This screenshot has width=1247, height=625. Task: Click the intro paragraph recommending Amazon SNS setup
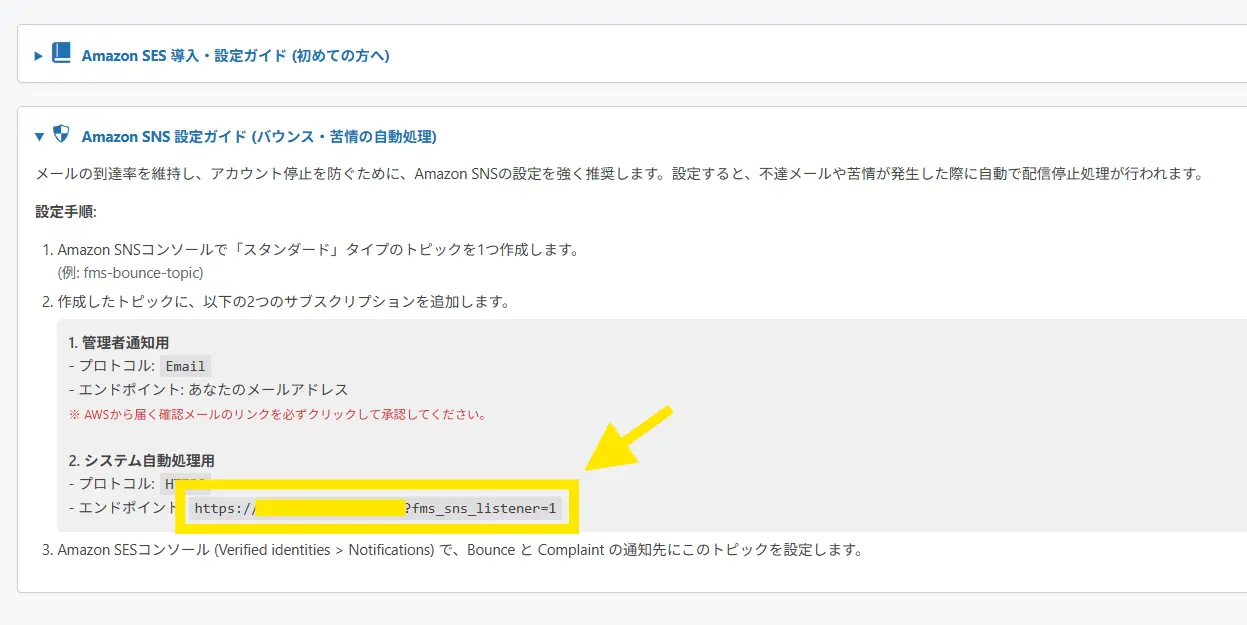point(617,174)
